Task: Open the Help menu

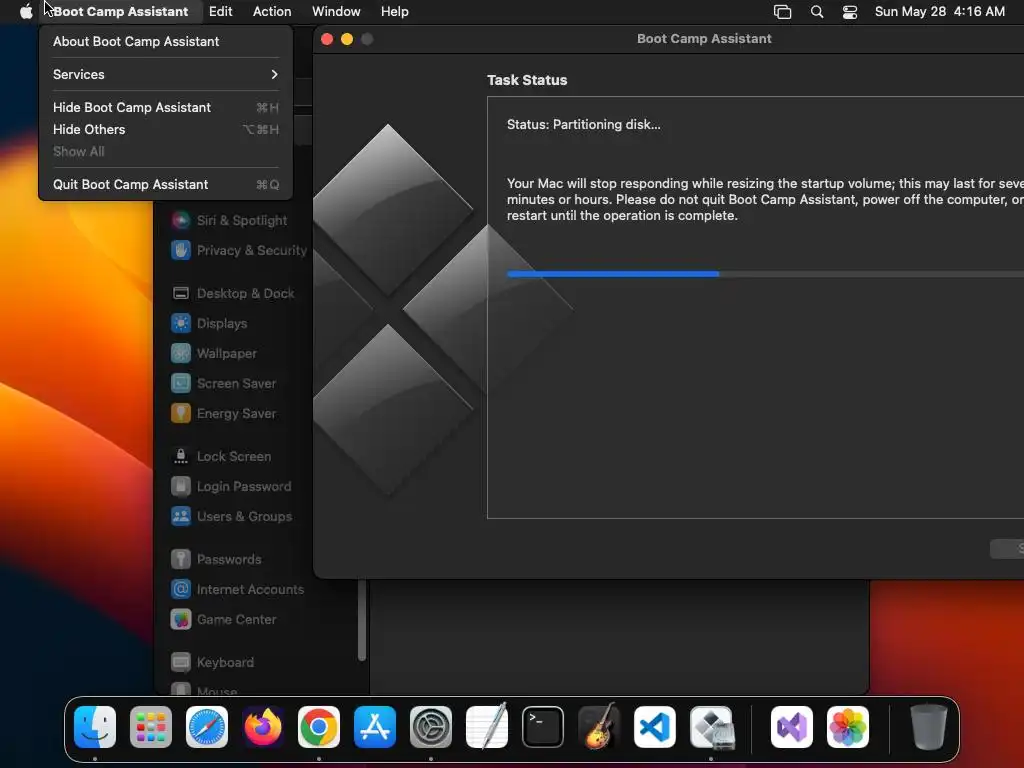Action: (x=394, y=12)
